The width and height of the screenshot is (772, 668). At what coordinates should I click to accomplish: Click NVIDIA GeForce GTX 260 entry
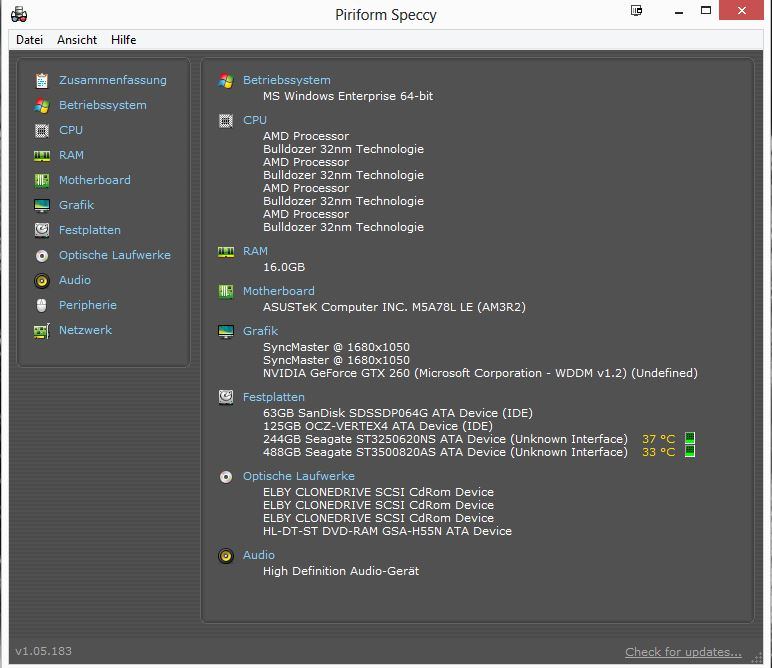coord(480,373)
